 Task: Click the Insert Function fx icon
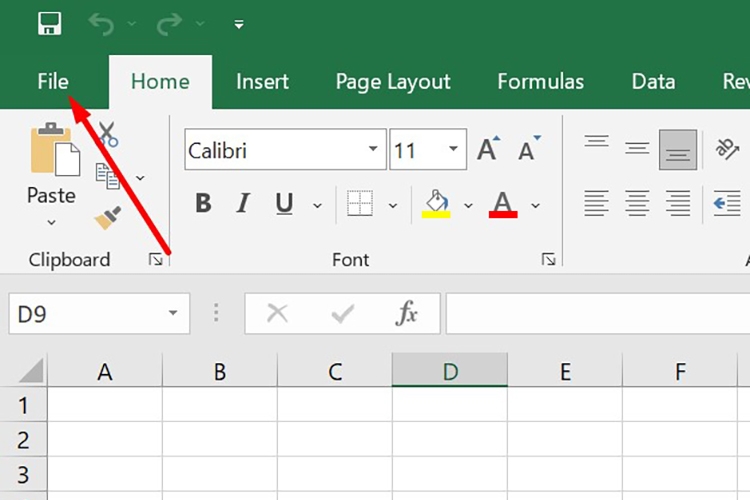point(407,313)
